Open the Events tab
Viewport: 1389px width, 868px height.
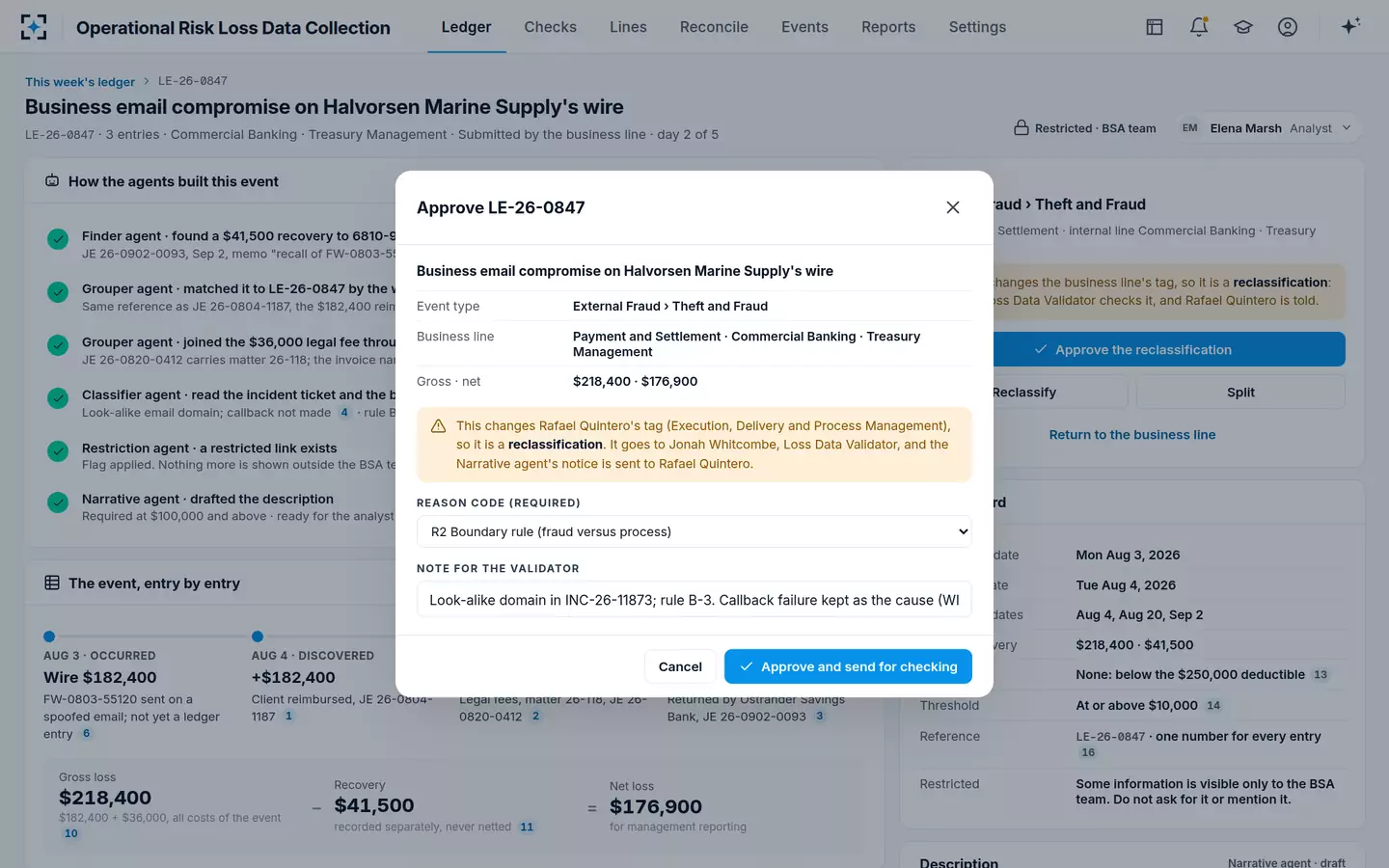[804, 27]
